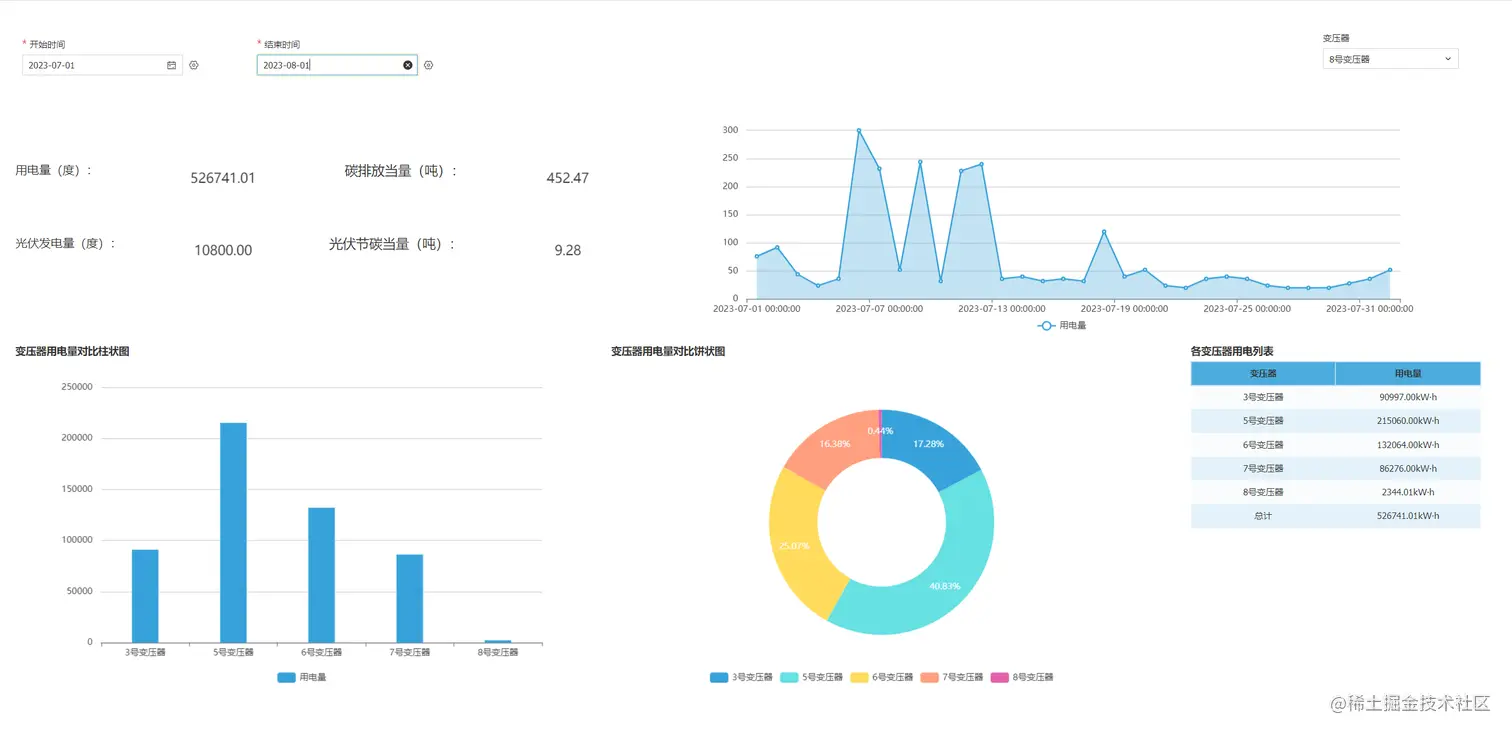Toggle 8号变压器 legend in pie chart
Viewport: 1512px width, 735px height.
coord(1021,677)
